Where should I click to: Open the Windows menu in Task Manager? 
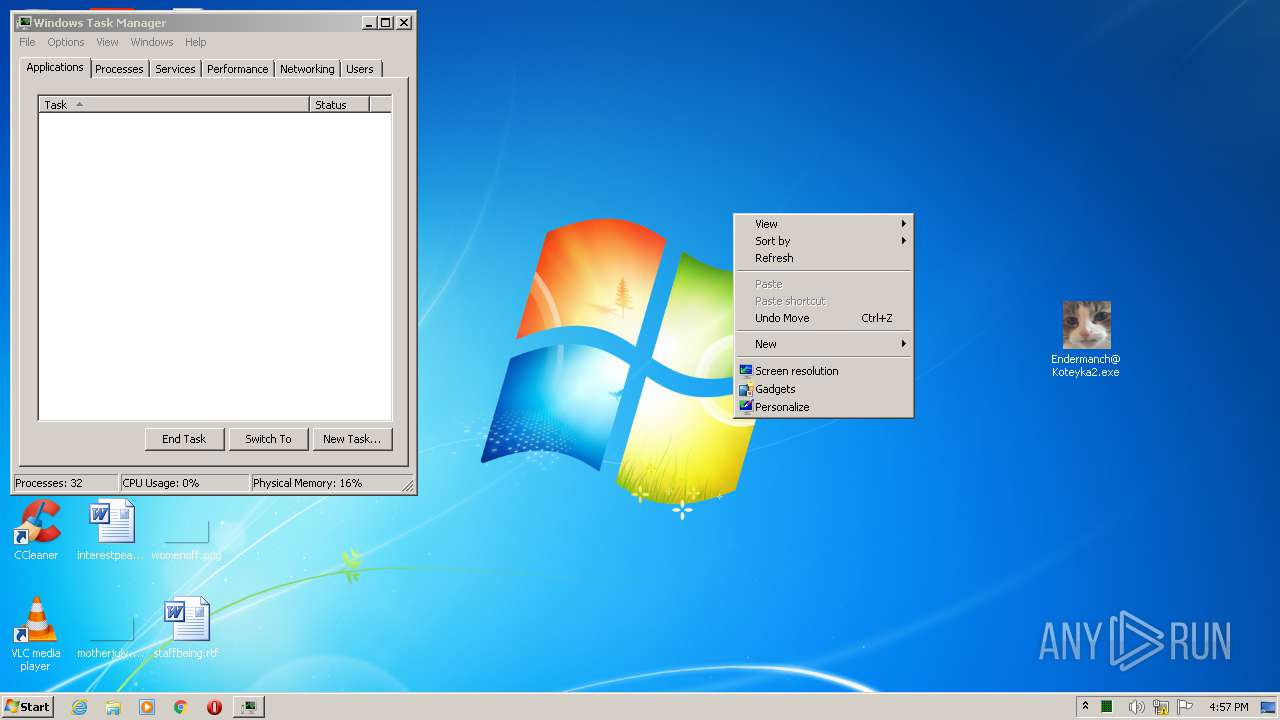(x=152, y=42)
